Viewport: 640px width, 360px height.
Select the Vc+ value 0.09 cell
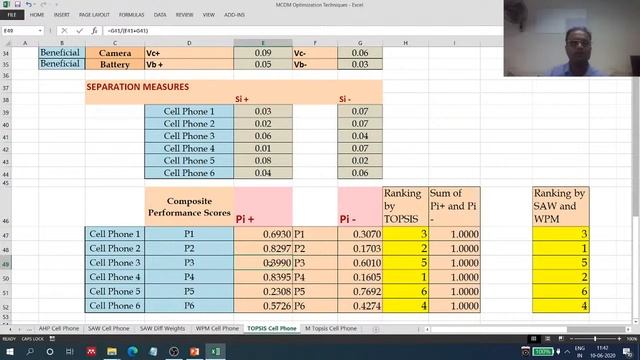263,53
